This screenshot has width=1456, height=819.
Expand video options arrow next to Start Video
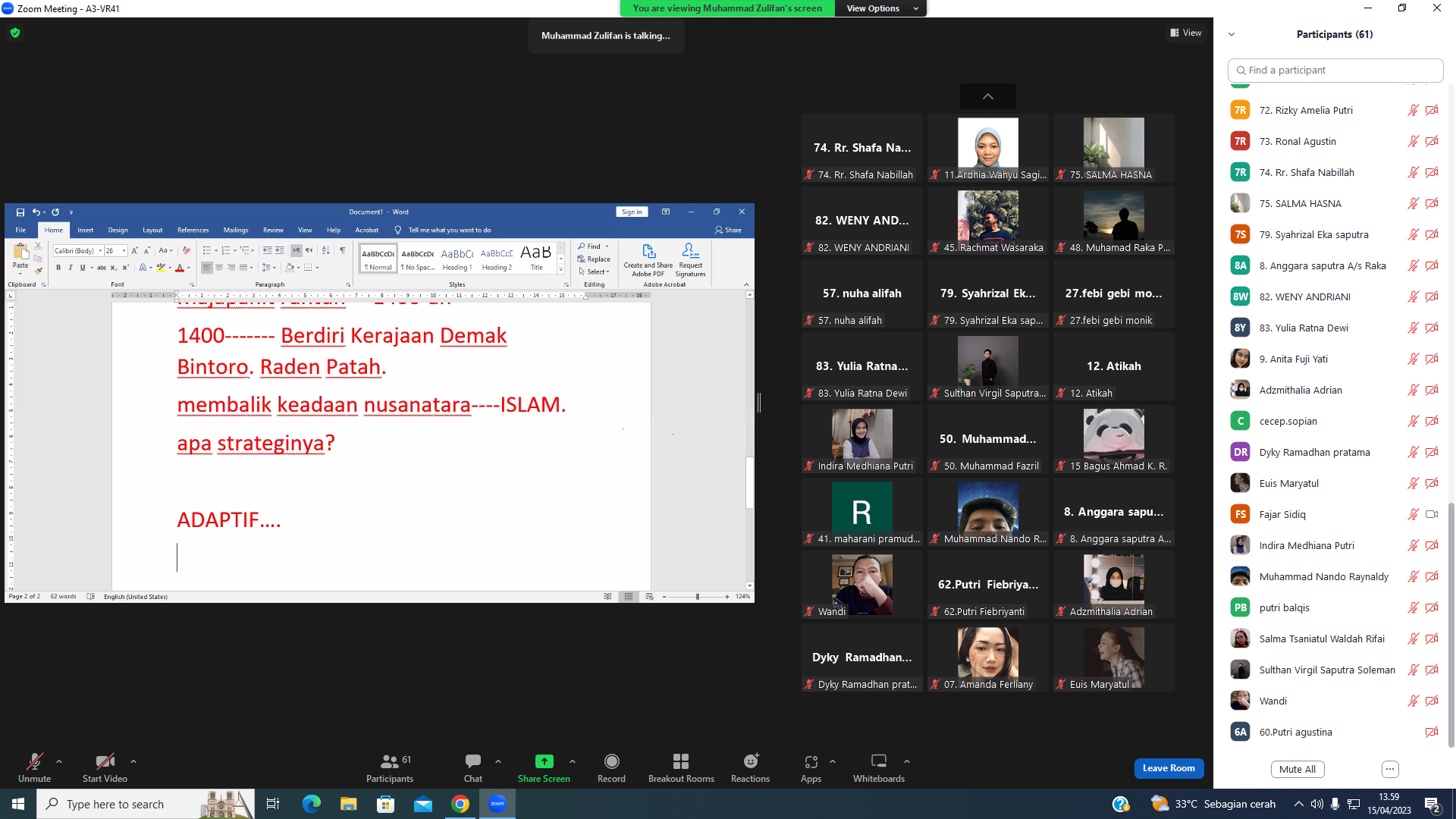point(133,761)
